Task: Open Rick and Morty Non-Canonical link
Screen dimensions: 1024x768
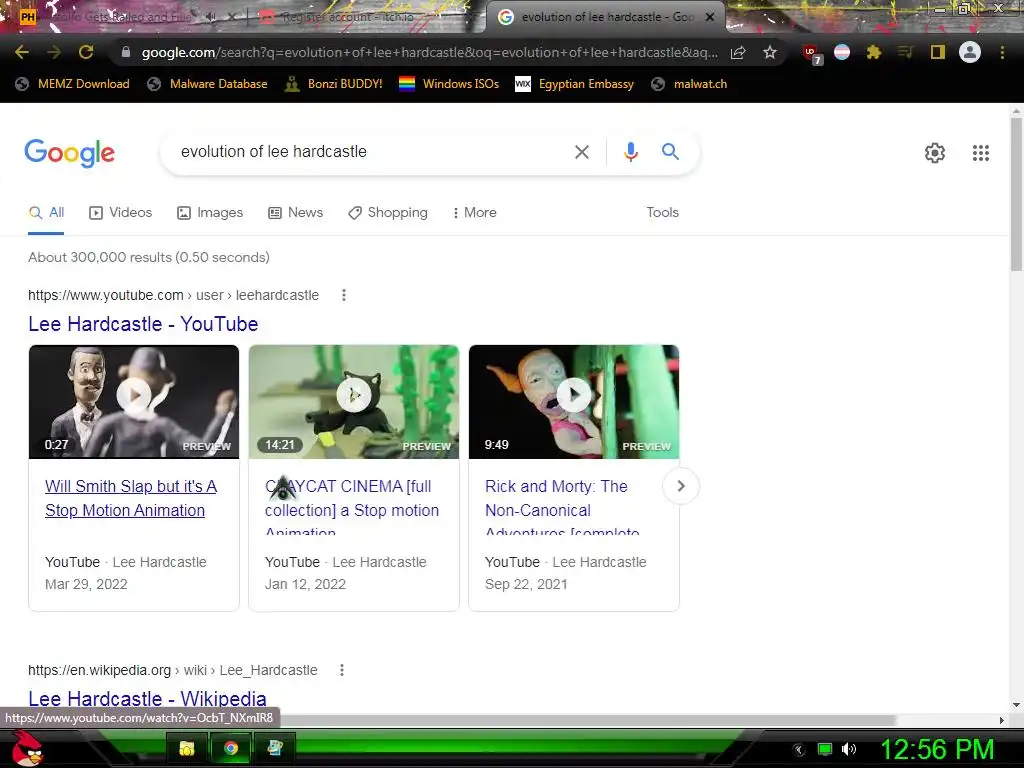Action: pyautogui.click(x=562, y=506)
